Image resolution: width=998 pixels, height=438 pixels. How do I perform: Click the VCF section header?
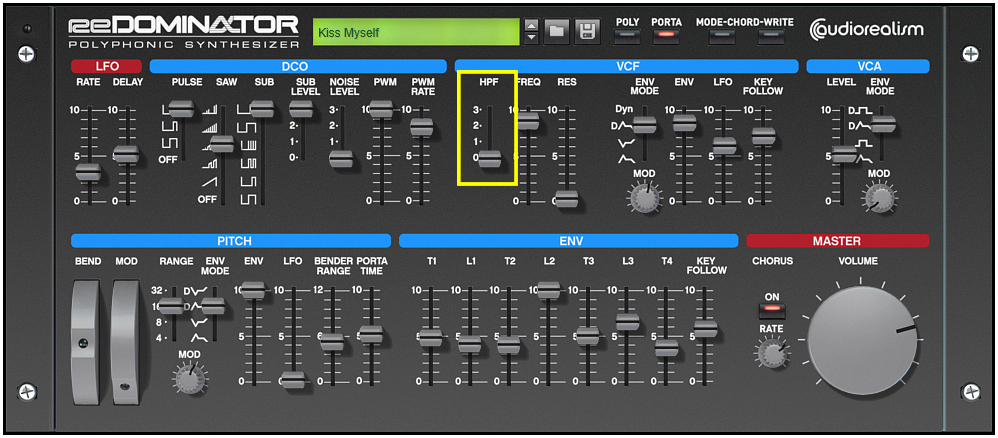[626, 66]
